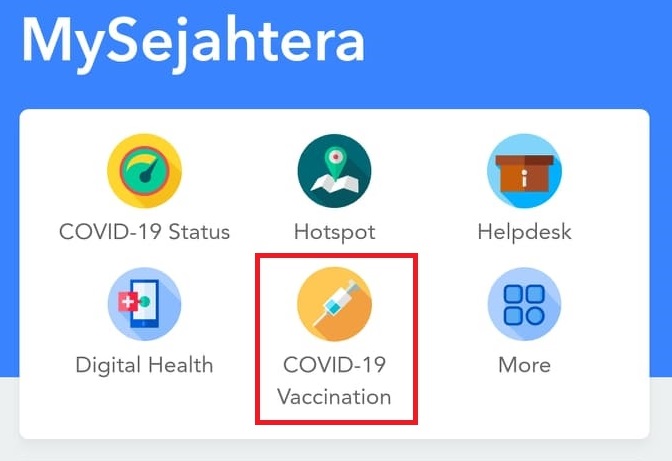Launch the Digital Health phone icon
This screenshot has width=672, height=461.
pos(144,304)
